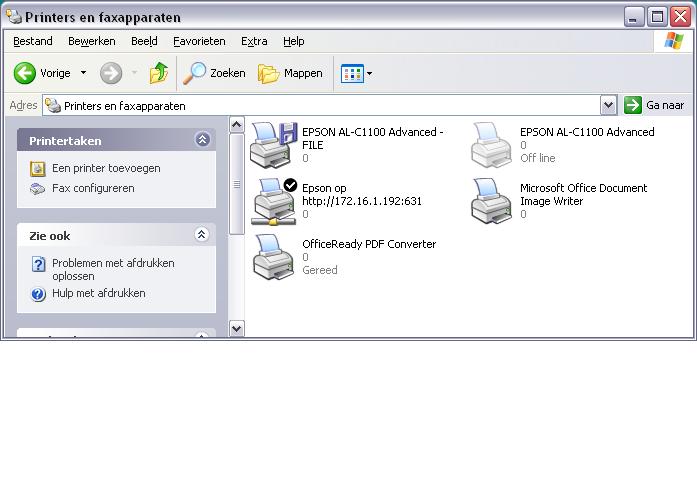Go up one folder level icon
Screen dimensions: 697x480
pyautogui.click(x=159, y=73)
